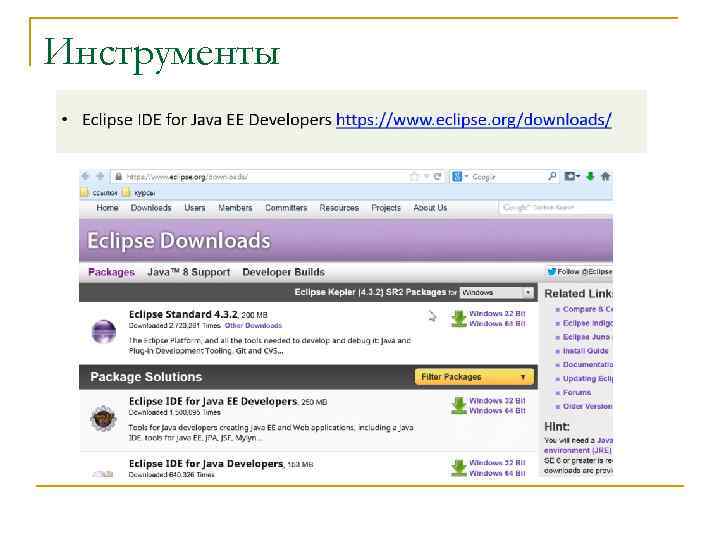Click the browser home icon
Viewport: 720px width, 540px height.
606,176
